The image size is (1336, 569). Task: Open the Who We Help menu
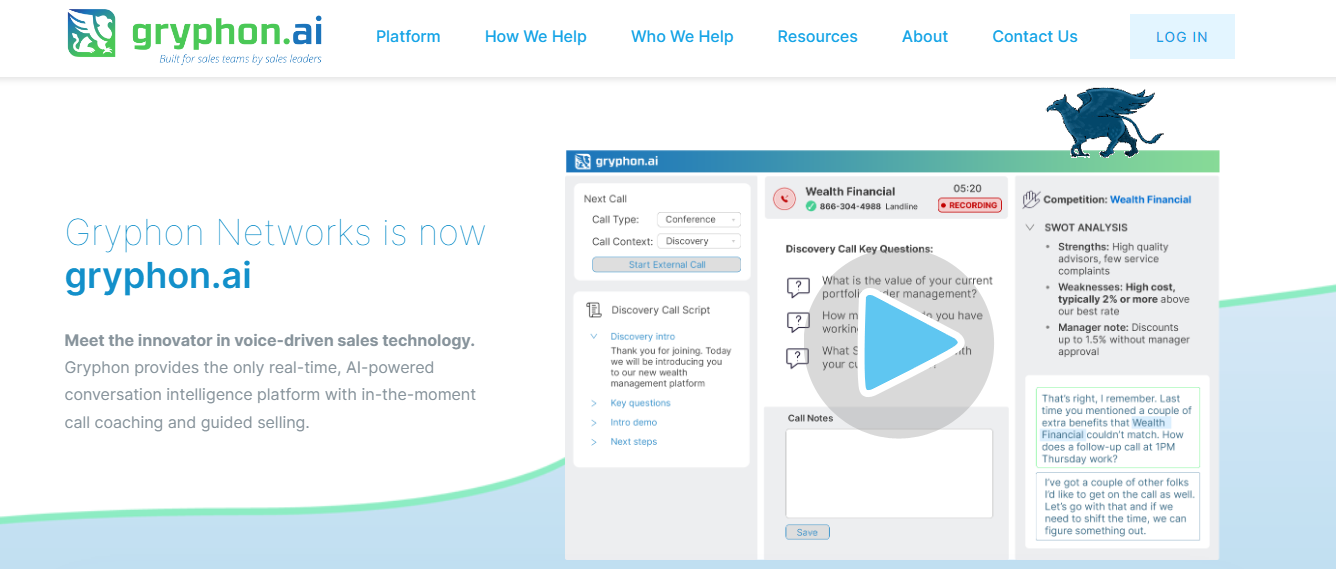coord(682,37)
